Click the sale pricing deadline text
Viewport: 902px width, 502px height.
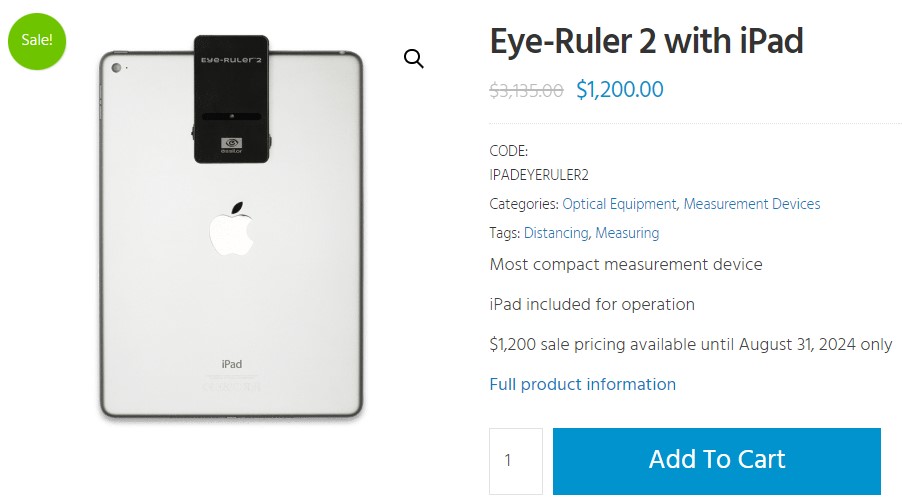pyautogui.click(x=690, y=344)
